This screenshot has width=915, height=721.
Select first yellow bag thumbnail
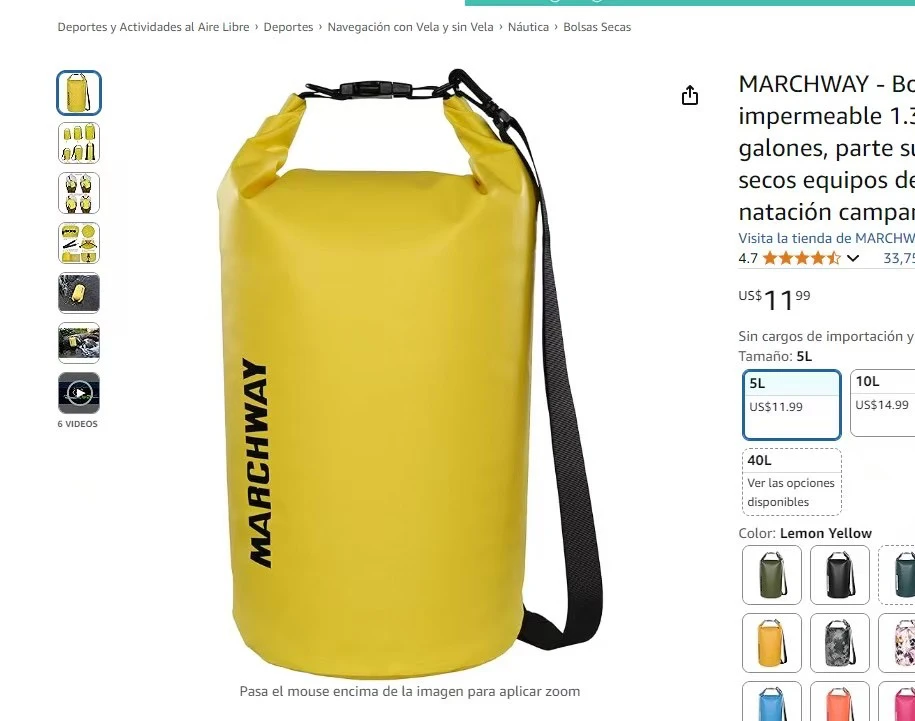pyautogui.click(x=79, y=93)
